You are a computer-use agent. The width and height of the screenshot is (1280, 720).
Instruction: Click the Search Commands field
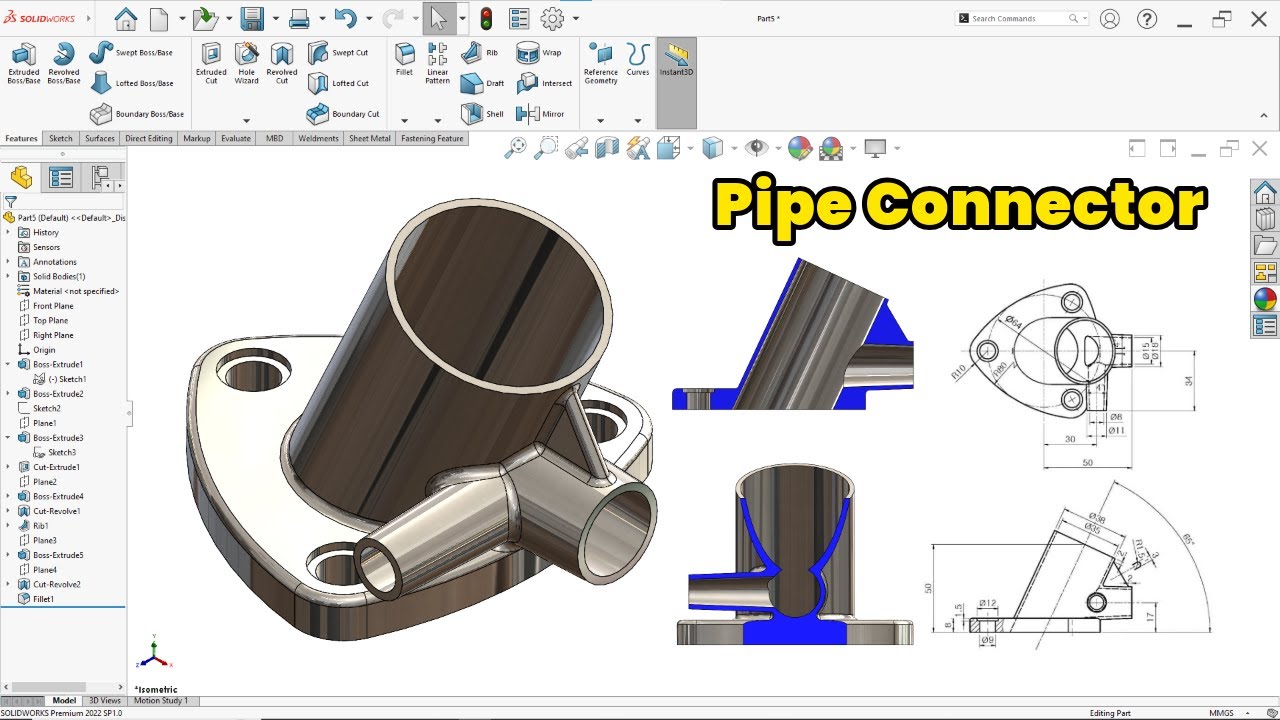point(1022,18)
